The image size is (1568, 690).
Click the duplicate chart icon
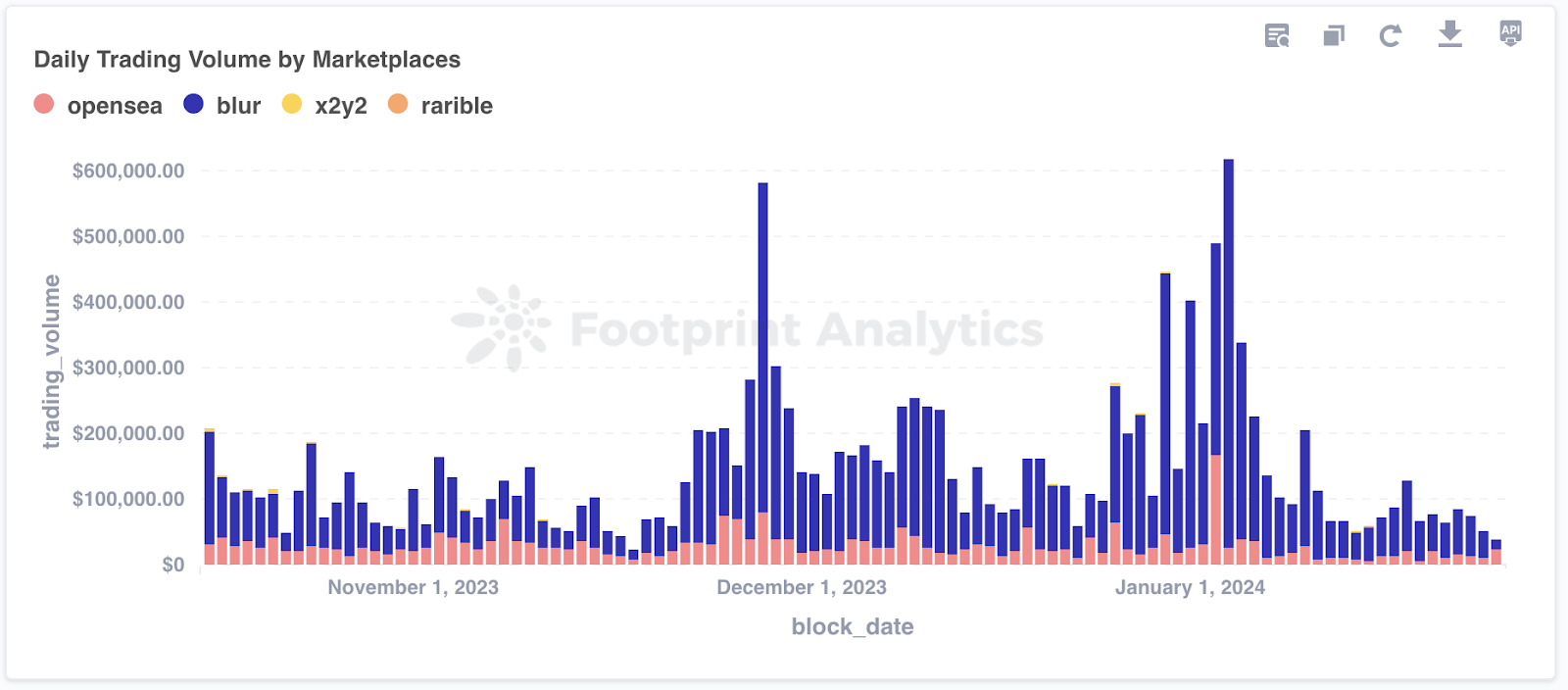(1334, 36)
